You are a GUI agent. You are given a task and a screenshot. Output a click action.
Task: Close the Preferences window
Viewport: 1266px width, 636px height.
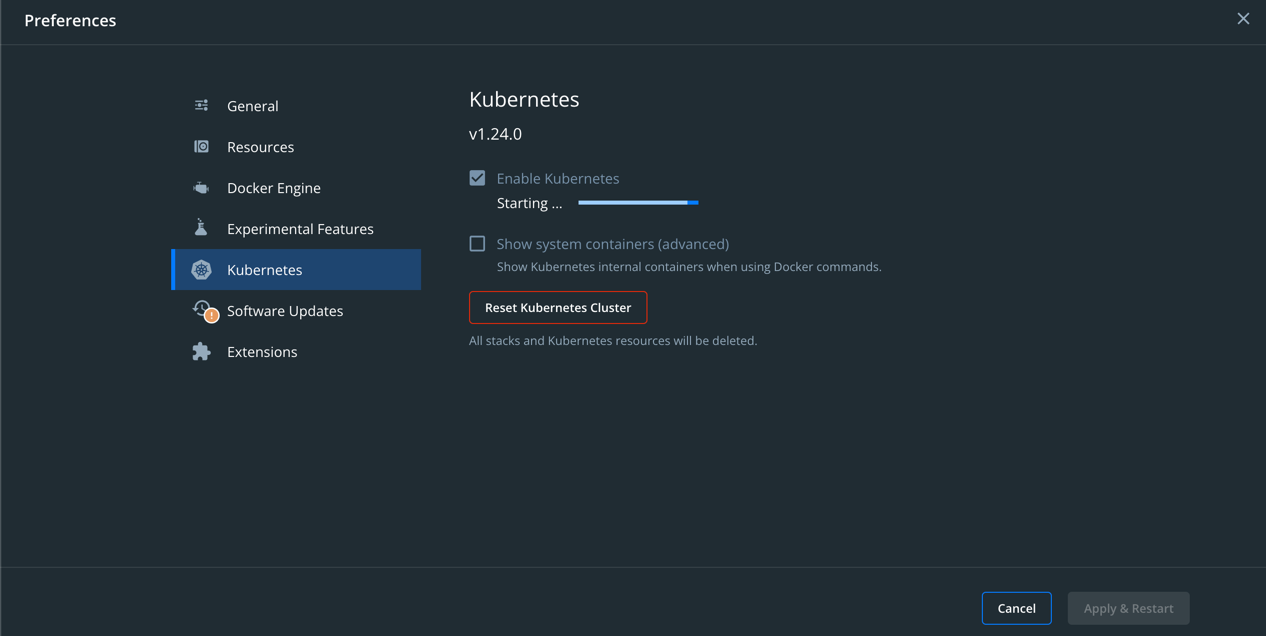pyautogui.click(x=1243, y=19)
